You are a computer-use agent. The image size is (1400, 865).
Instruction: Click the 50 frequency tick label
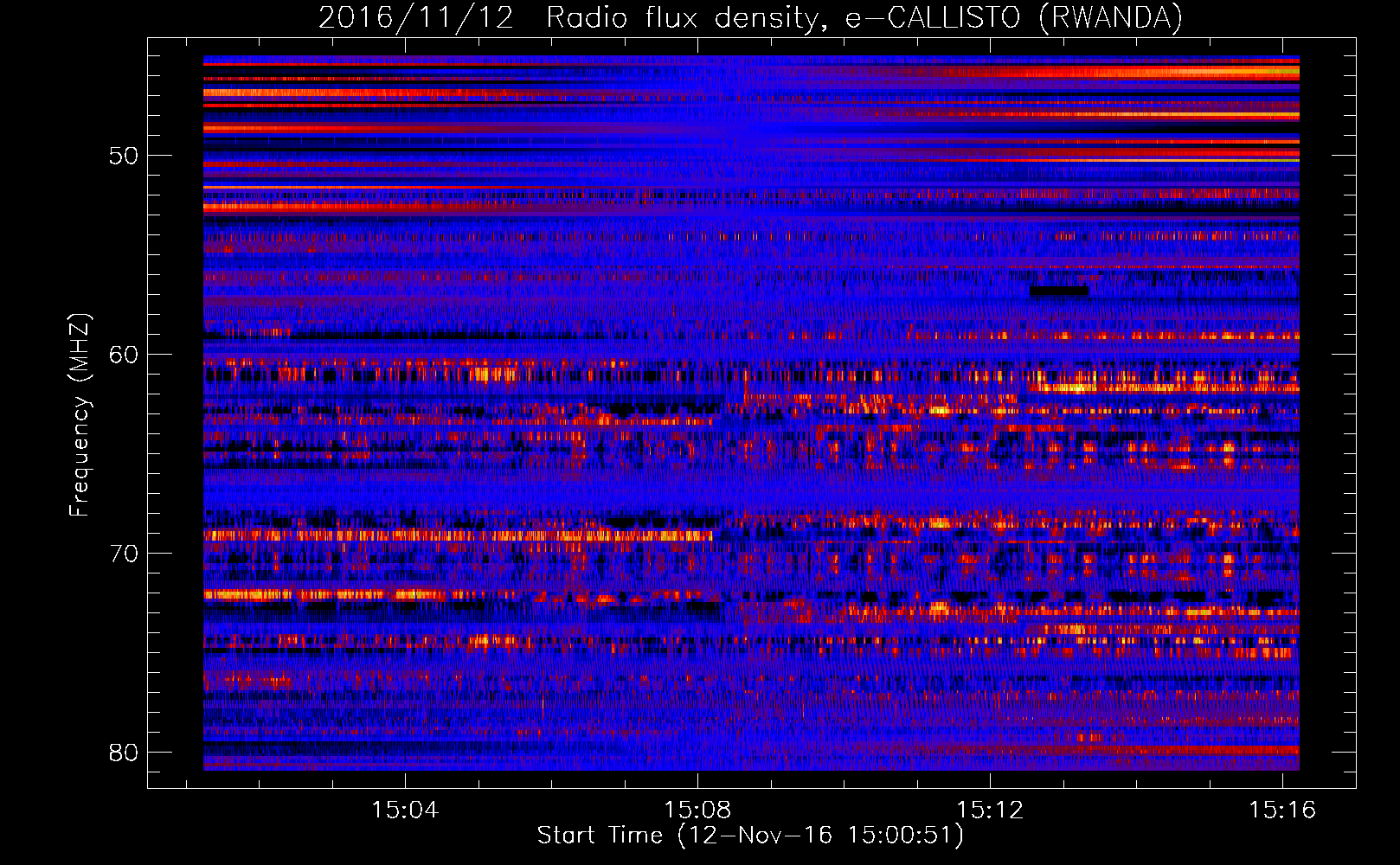(x=124, y=156)
